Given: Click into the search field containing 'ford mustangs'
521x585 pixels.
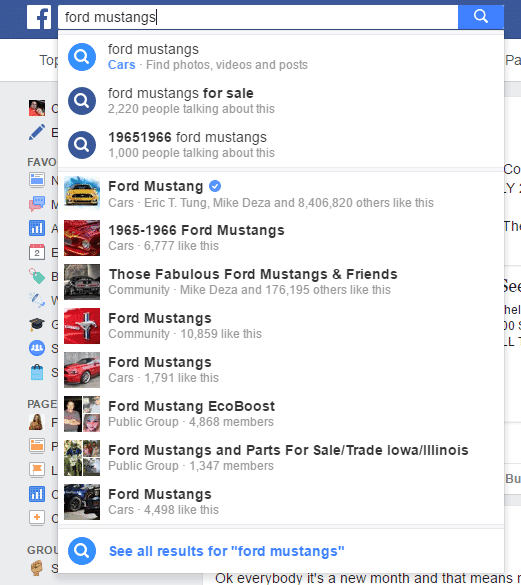Looking at the screenshot, I should pos(258,17).
